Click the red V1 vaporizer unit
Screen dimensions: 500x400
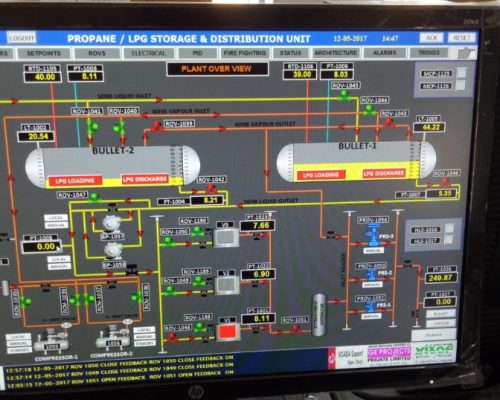228,332
